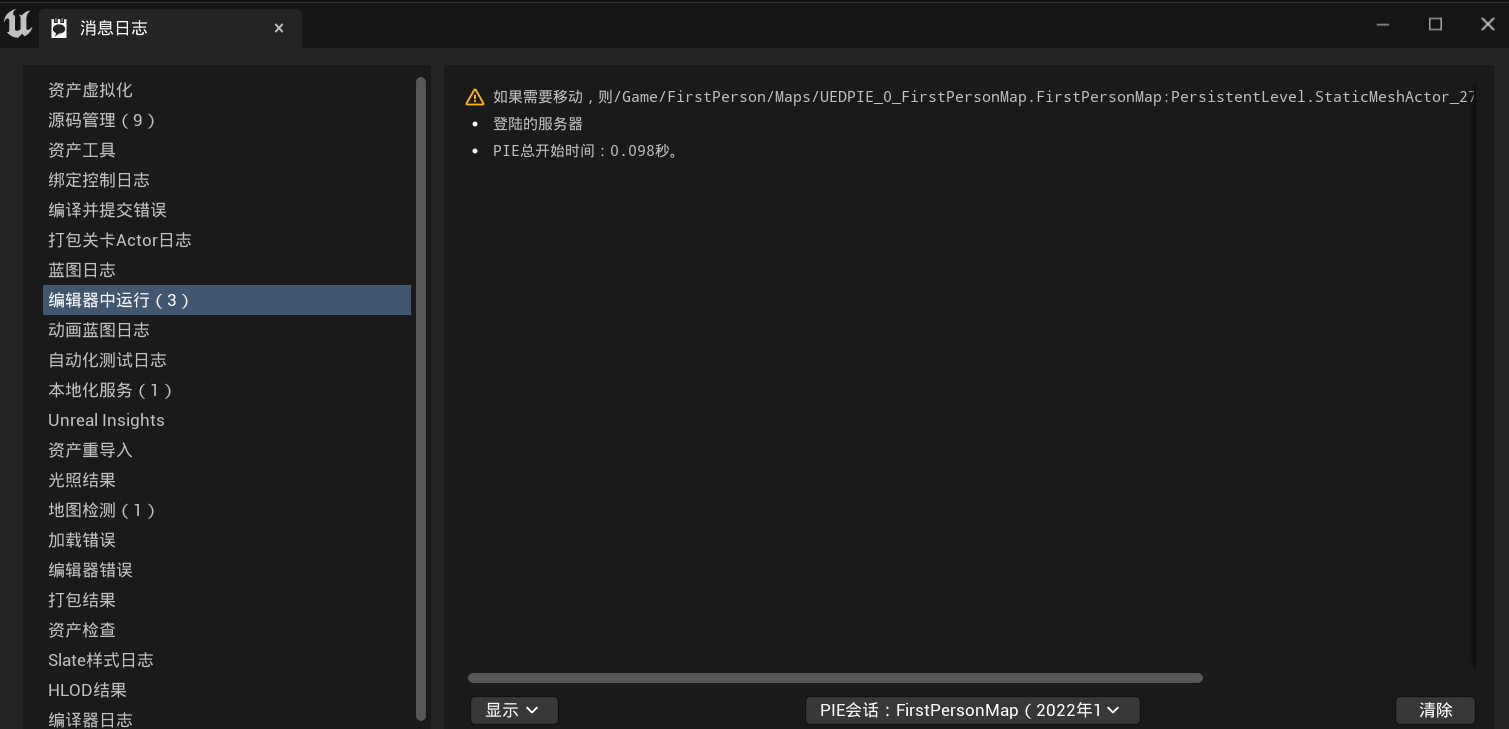Select 编辑器中运行 (3) category
The height and width of the screenshot is (729, 1509).
tap(227, 300)
